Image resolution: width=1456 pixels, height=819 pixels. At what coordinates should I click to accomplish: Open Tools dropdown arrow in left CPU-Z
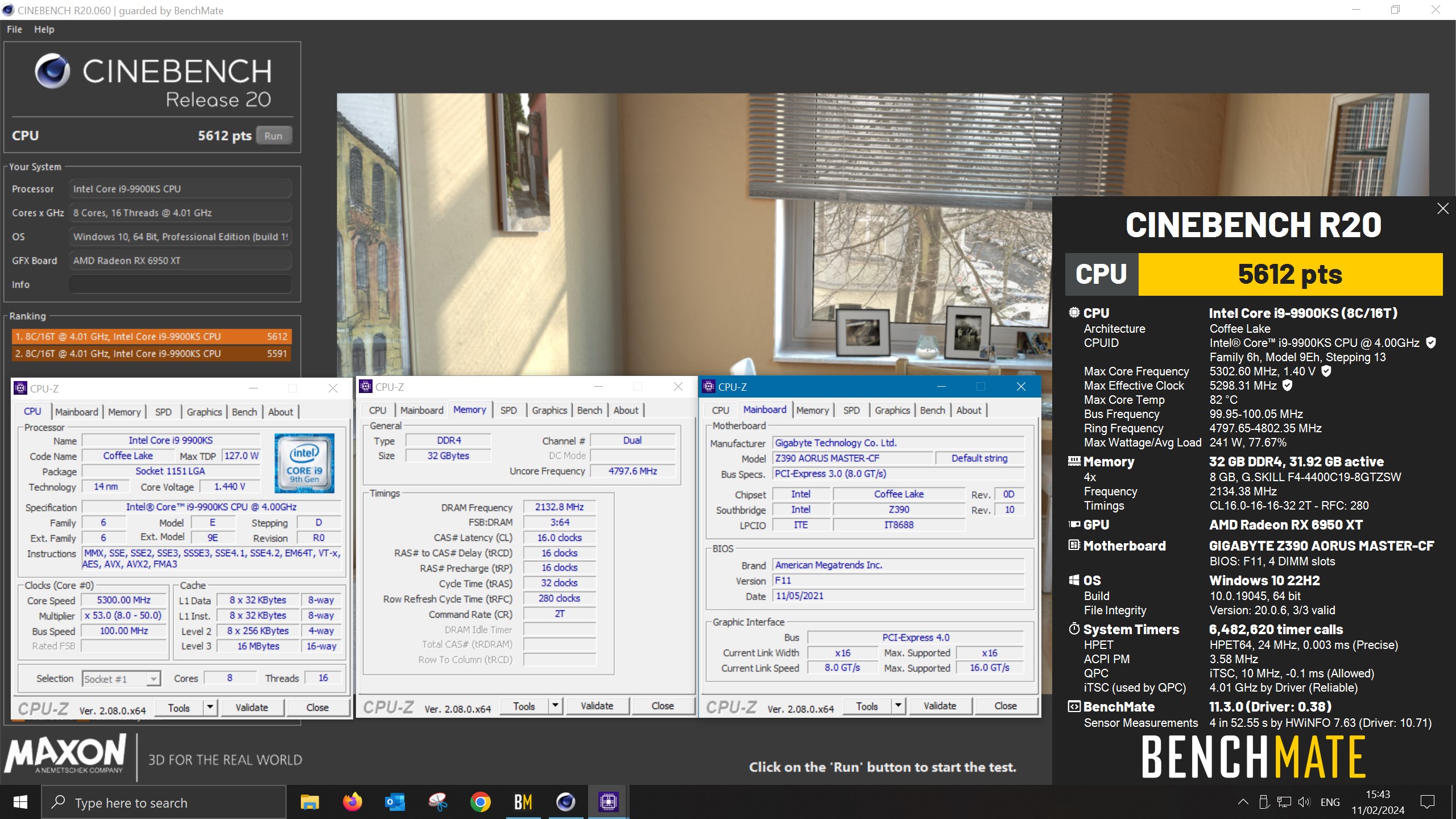(x=210, y=707)
